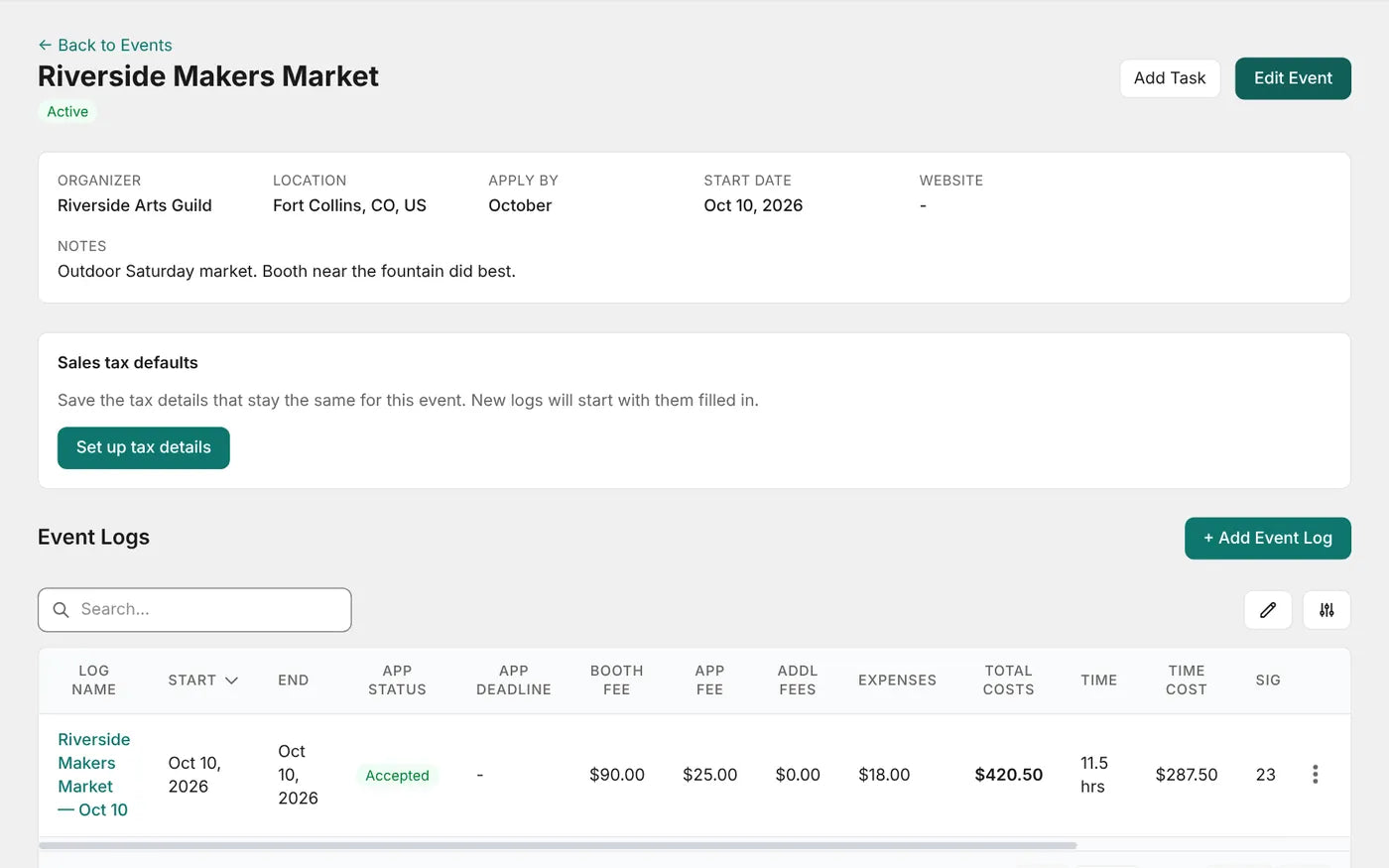The height and width of the screenshot is (868, 1389).
Task: Click the LOG NAME column header
Action: coord(94,681)
